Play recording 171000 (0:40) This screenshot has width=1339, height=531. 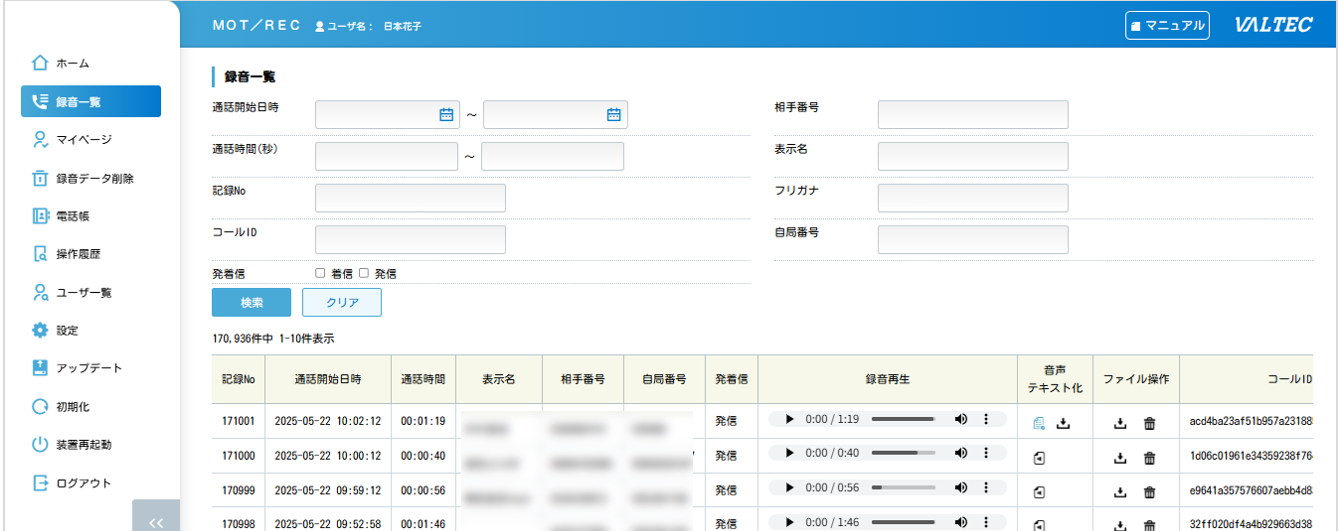[790, 455]
